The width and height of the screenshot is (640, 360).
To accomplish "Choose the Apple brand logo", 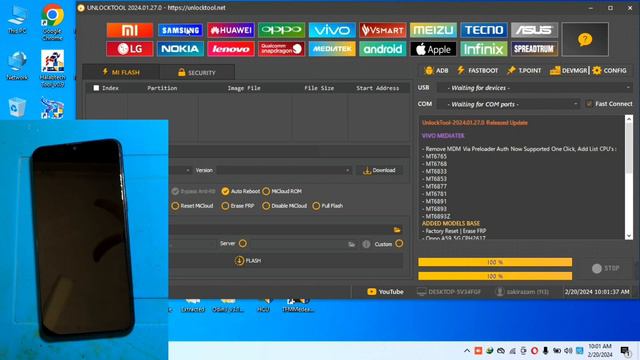I will tap(433, 49).
